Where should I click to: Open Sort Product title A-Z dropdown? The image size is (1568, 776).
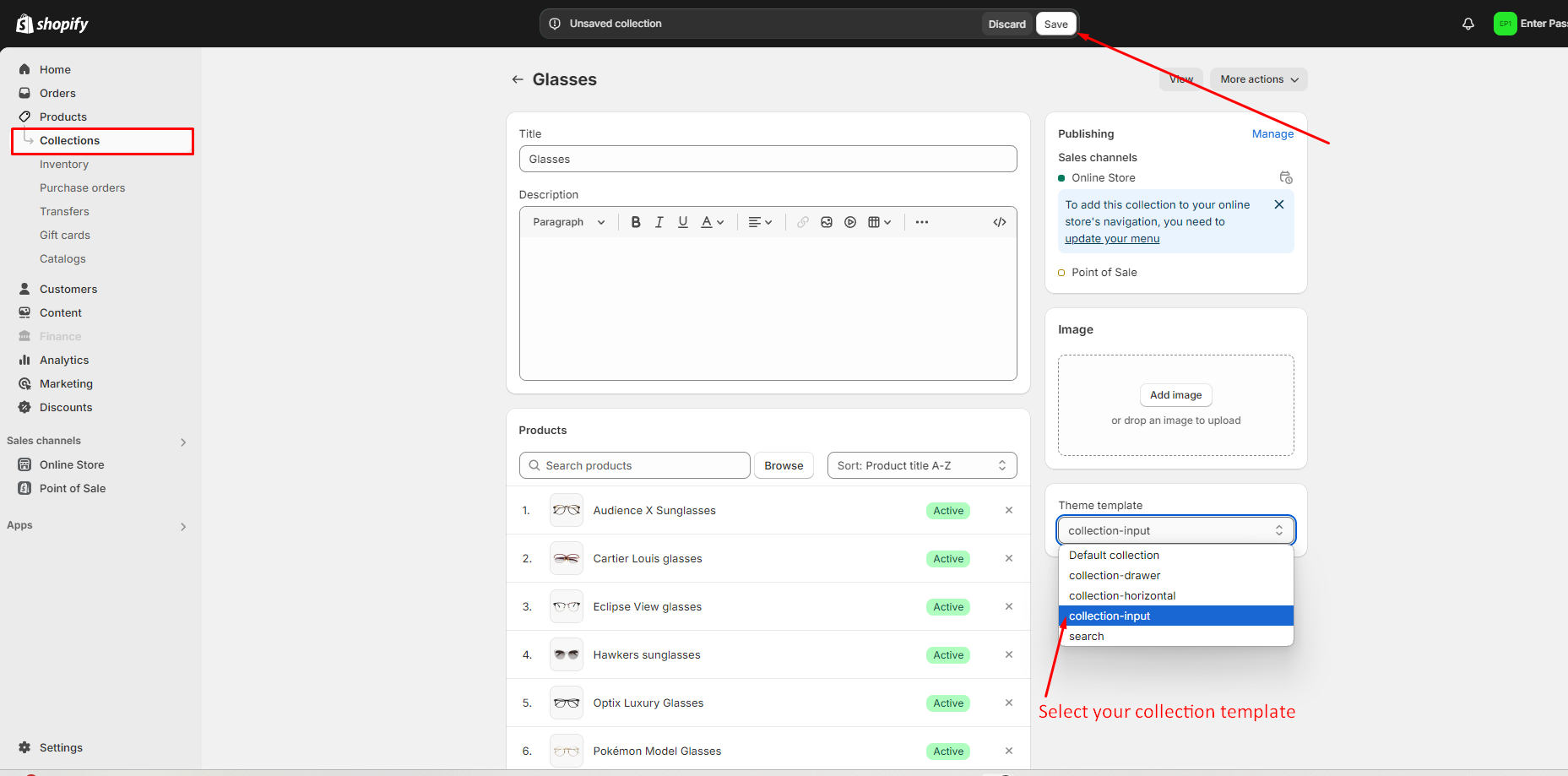pos(922,465)
